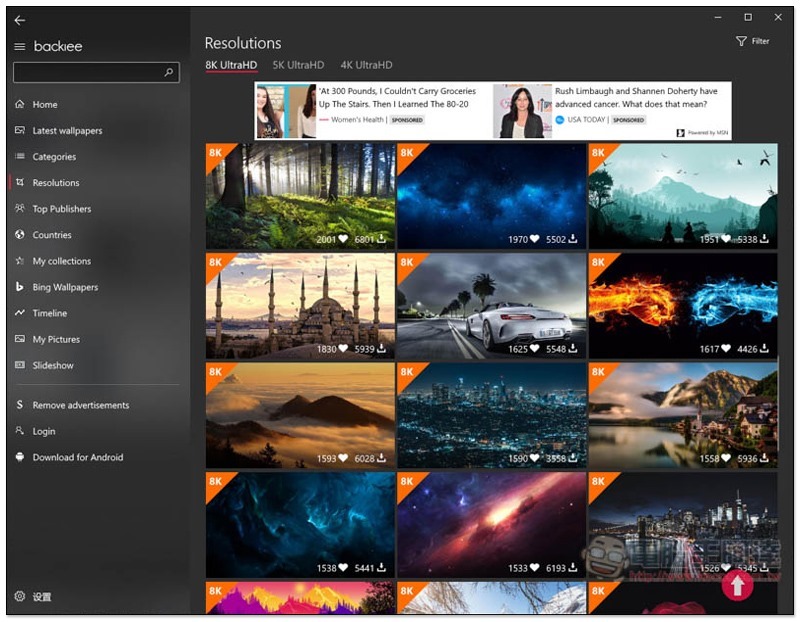Viewport: 800px width, 622px height.
Task: Select the 8K UltraHD tab
Action: tap(231, 65)
